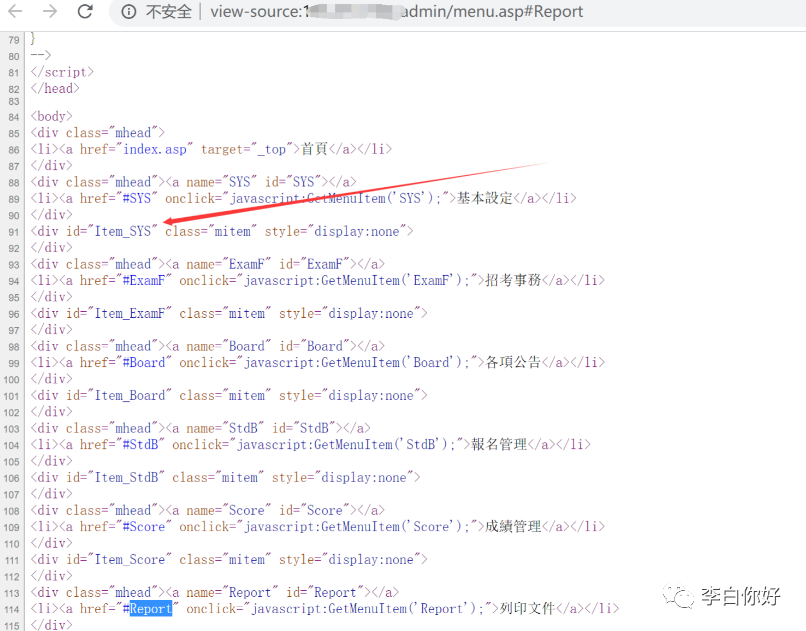Click the "_top" target value on line 86
This screenshot has width=806, height=631.
pyautogui.click(x=271, y=150)
